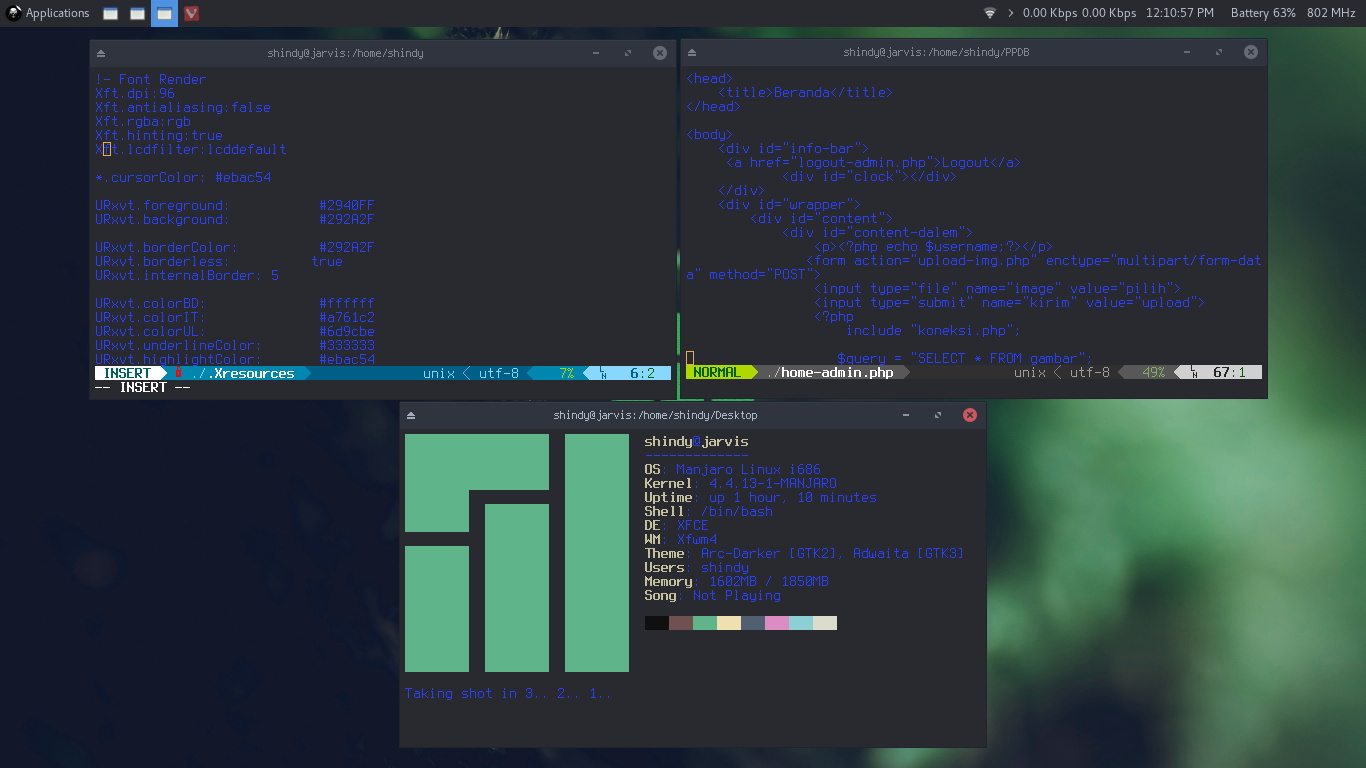The width and height of the screenshot is (1366, 768).
Task: Launch Vivaldi from the top panel
Action: 191,13
